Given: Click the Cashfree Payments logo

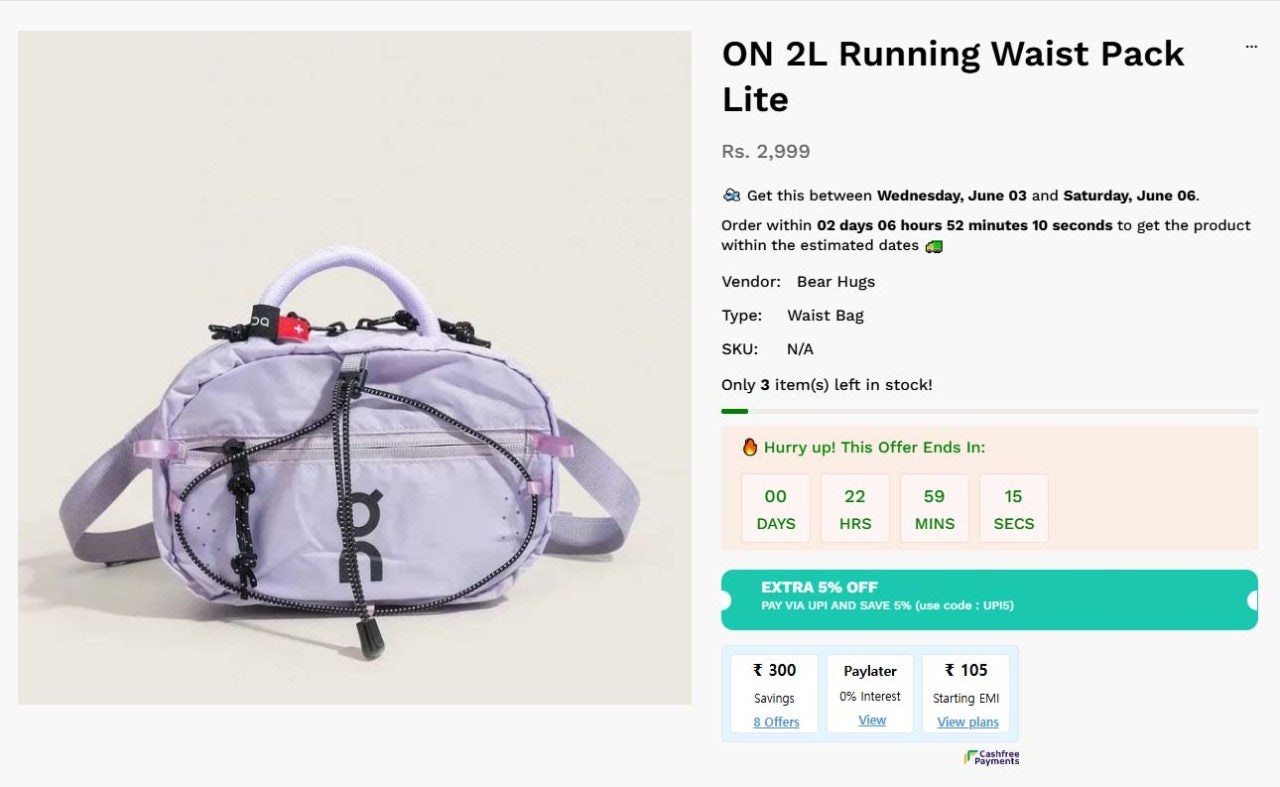Looking at the screenshot, I should 992,758.
